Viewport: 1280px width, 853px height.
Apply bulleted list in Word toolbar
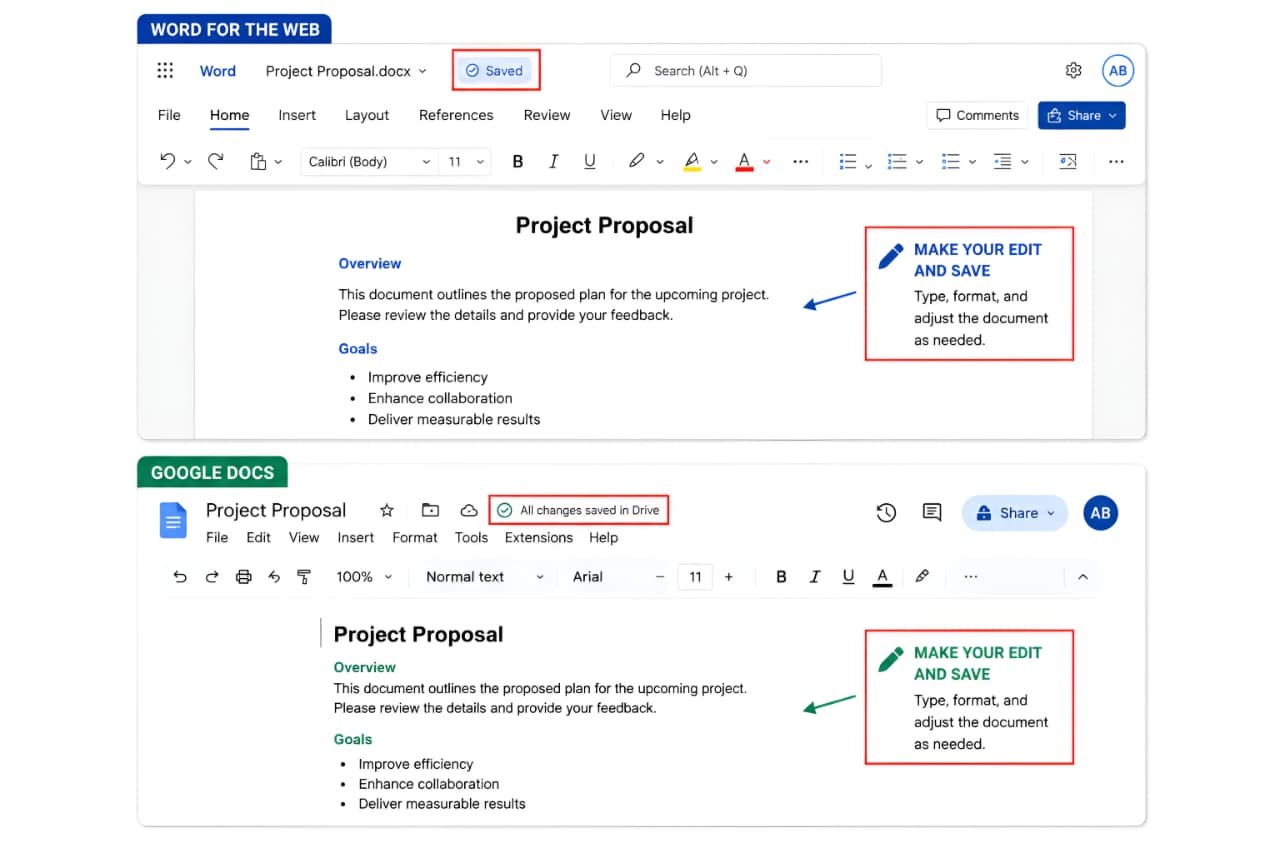(x=848, y=161)
